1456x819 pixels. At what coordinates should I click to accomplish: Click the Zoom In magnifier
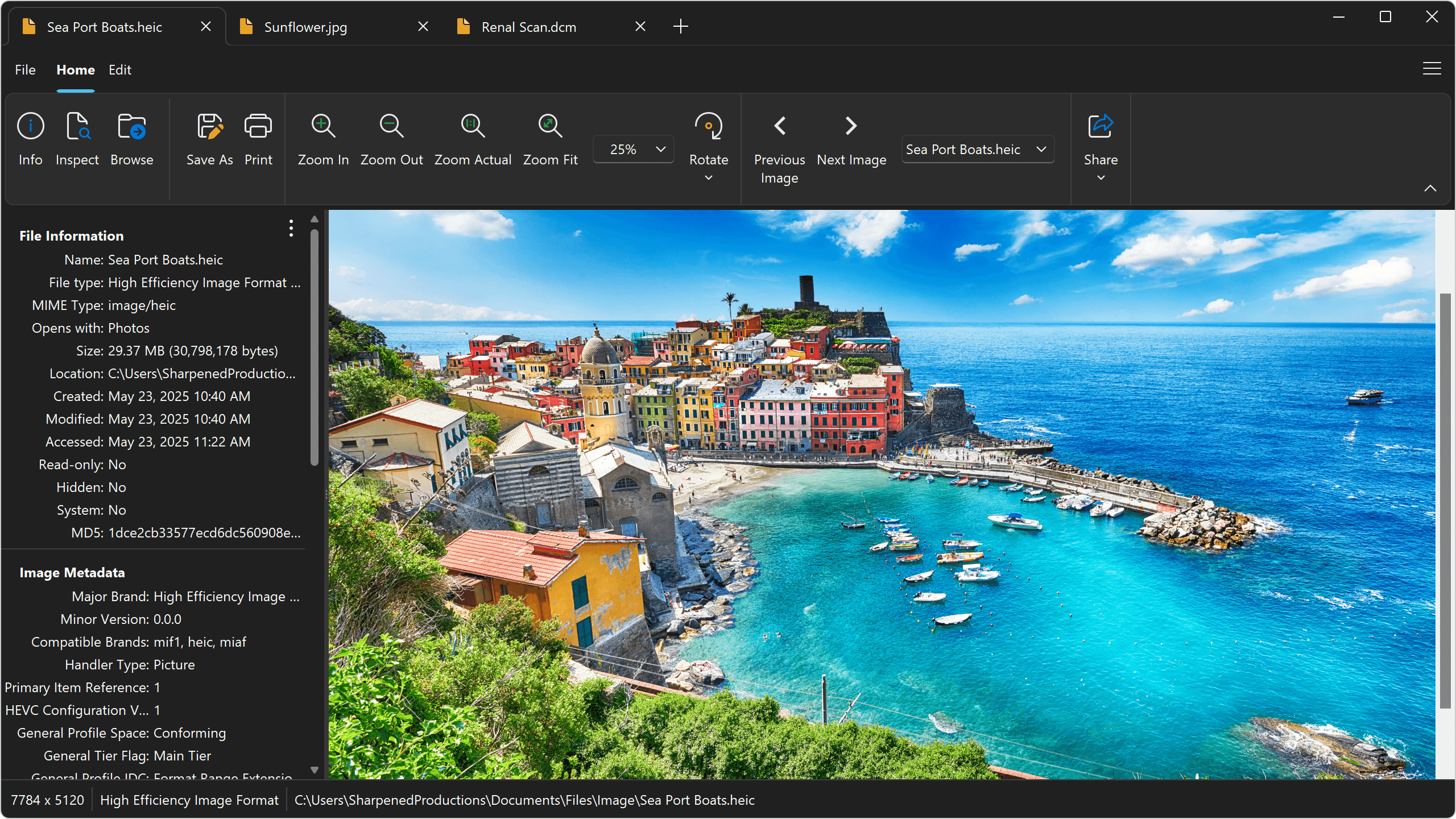323,126
